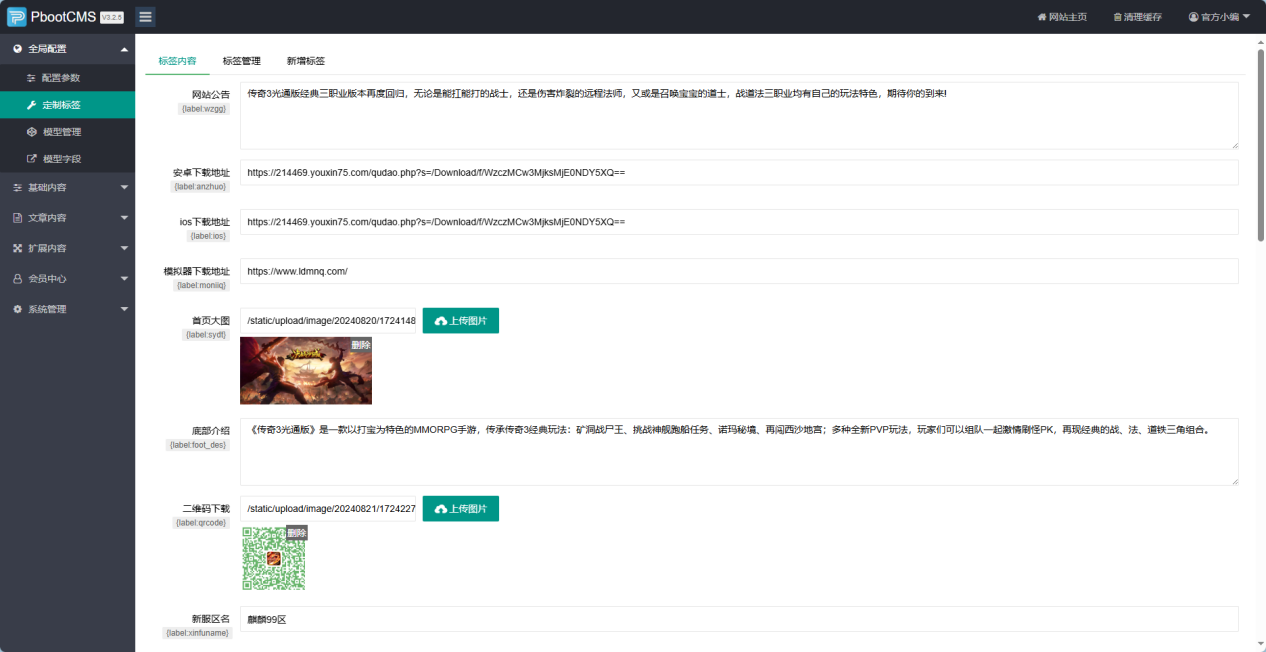Screen dimensions: 1266x652
Task: Click the lock icon beside 会员中心
Action: coord(18,279)
